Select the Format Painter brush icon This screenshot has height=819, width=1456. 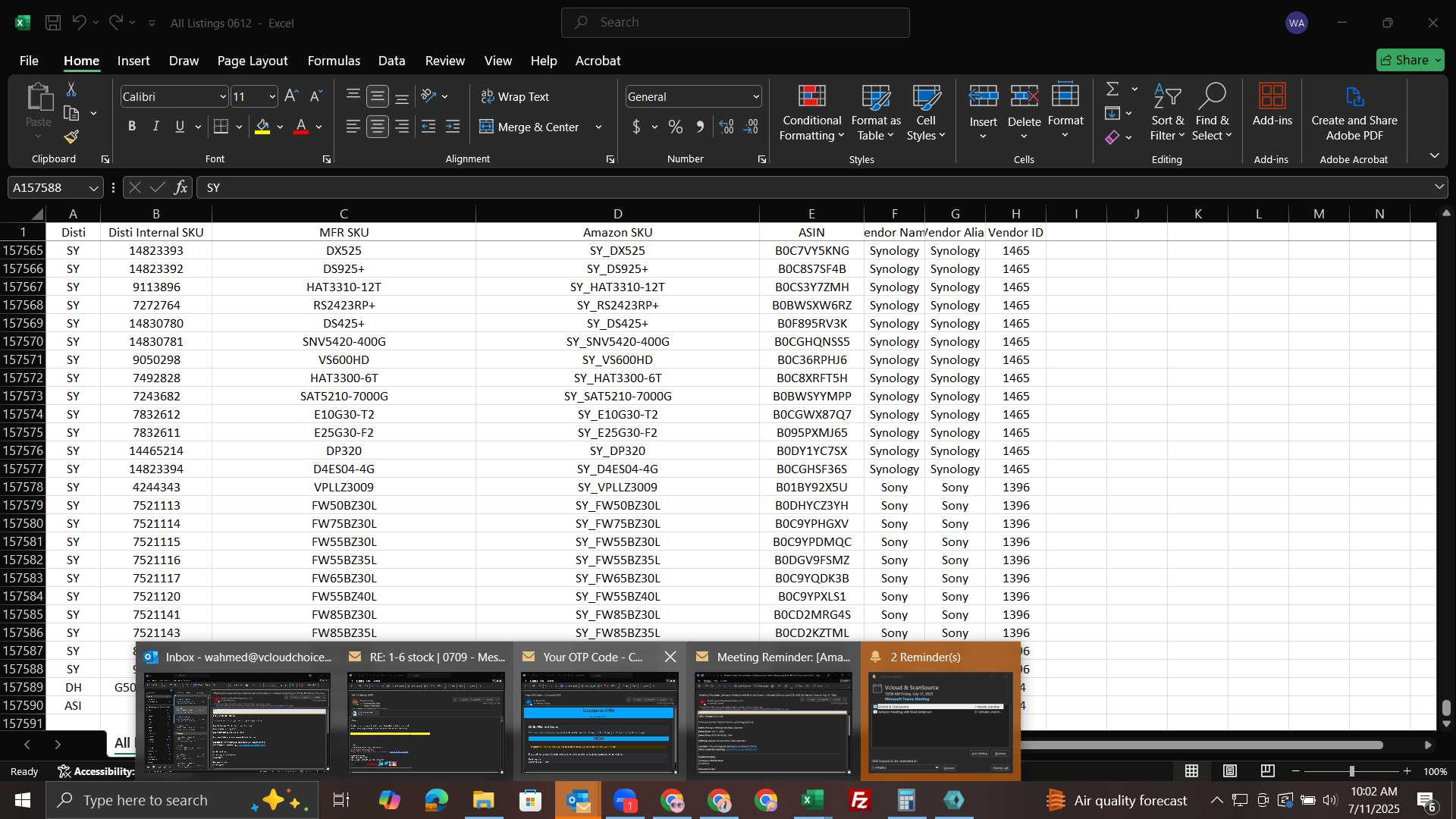[x=71, y=136]
